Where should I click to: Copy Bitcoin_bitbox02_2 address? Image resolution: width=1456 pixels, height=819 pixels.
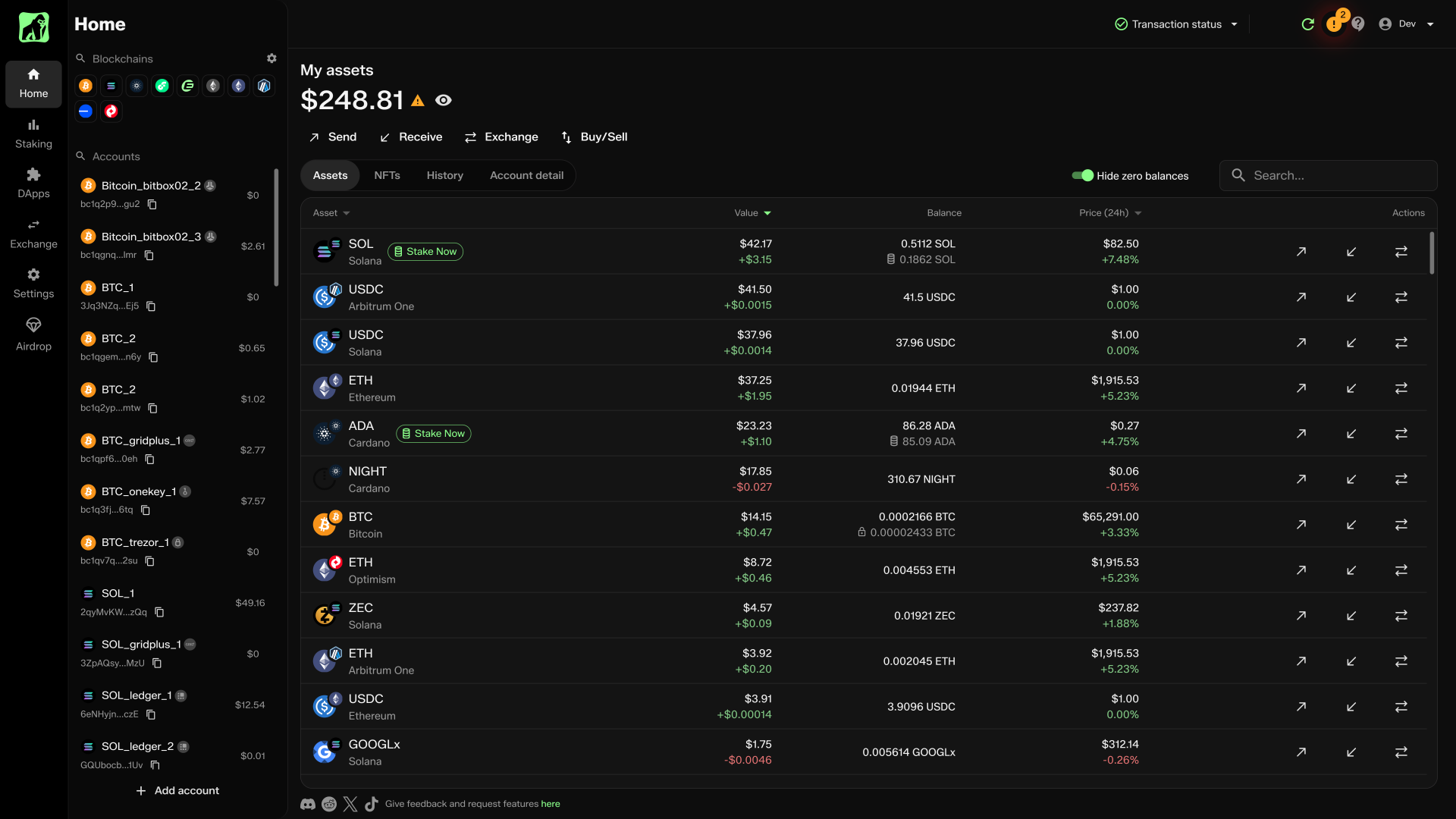(152, 205)
